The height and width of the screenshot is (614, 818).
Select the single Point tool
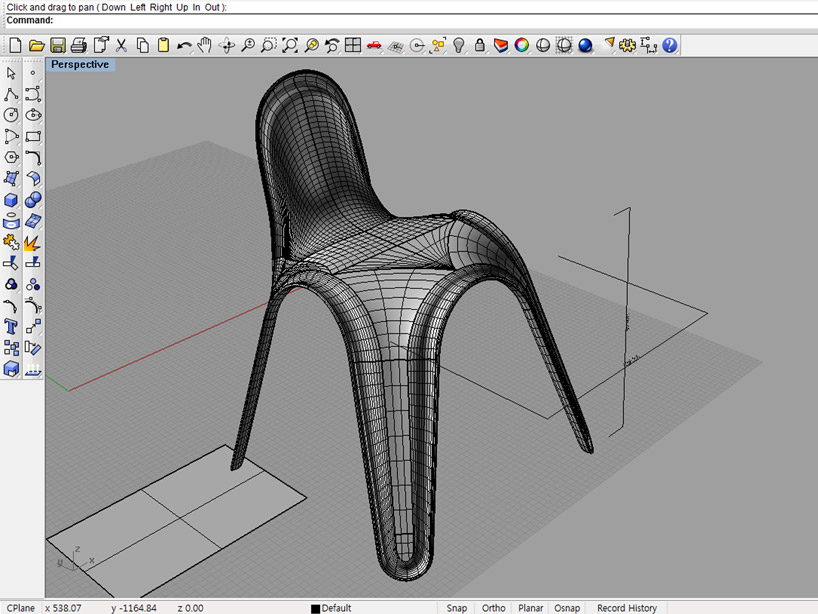[33, 73]
